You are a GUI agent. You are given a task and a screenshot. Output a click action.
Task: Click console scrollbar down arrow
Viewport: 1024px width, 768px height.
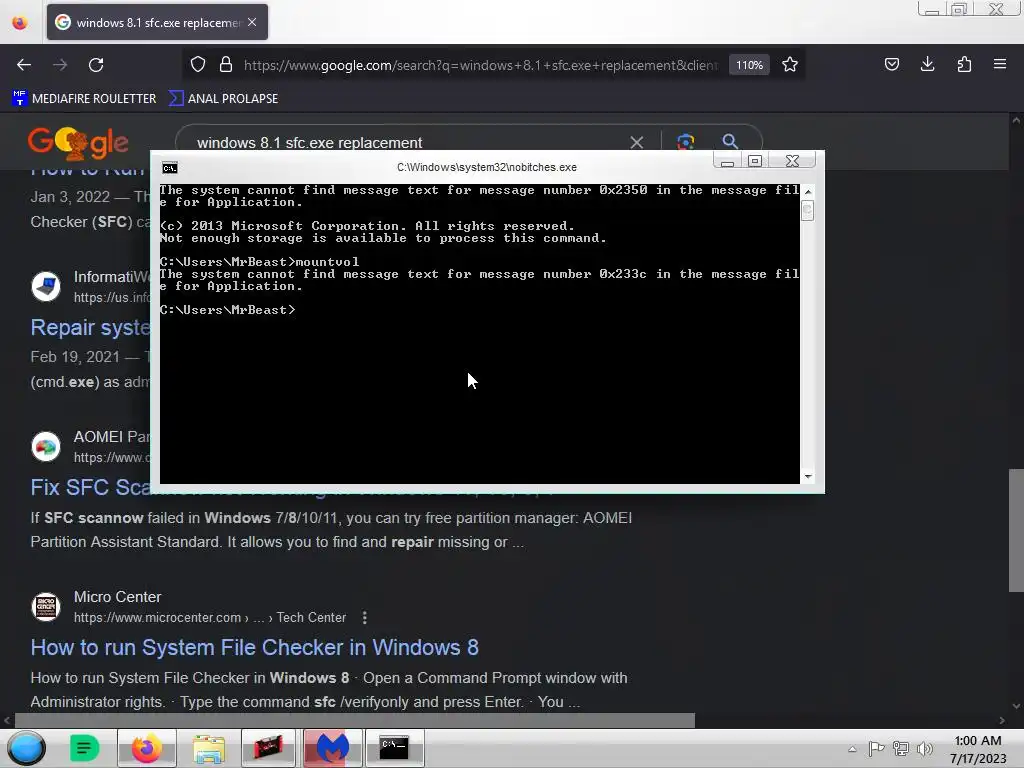pyautogui.click(x=808, y=477)
